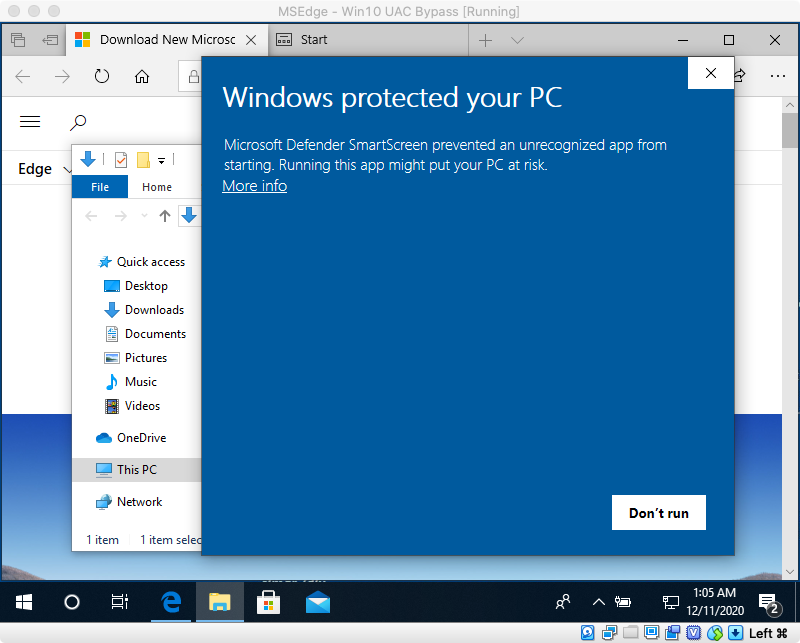Open Action Center notifications icon
This screenshot has width=800, height=643.
point(769,603)
